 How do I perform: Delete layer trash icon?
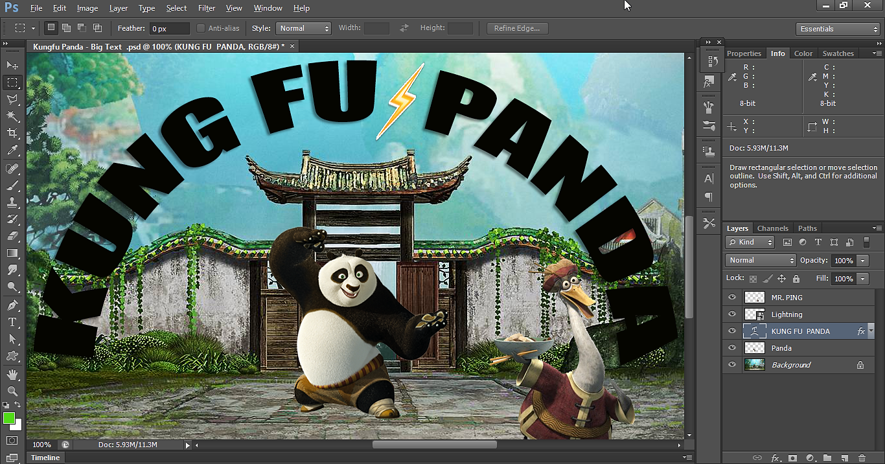pyautogui.click(x=862, y=458)
